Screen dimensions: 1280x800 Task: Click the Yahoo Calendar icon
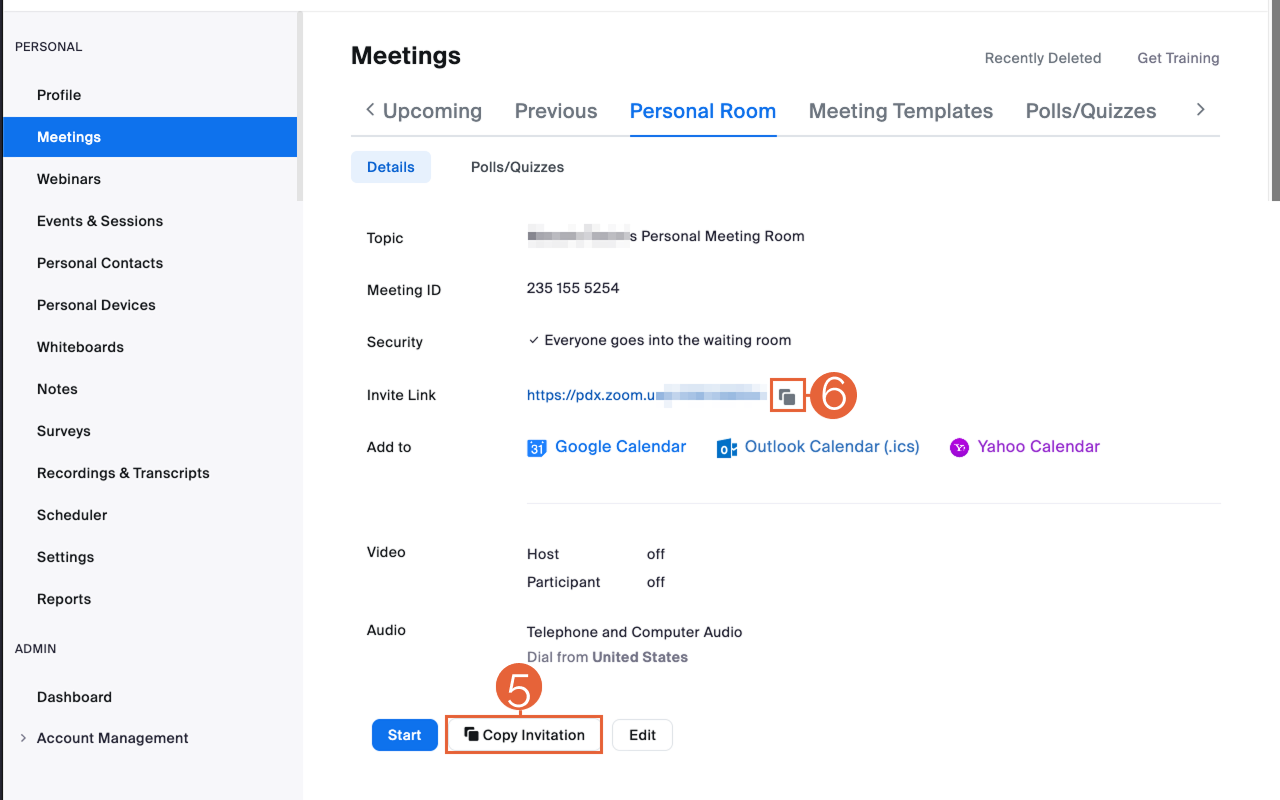point(959,448)
